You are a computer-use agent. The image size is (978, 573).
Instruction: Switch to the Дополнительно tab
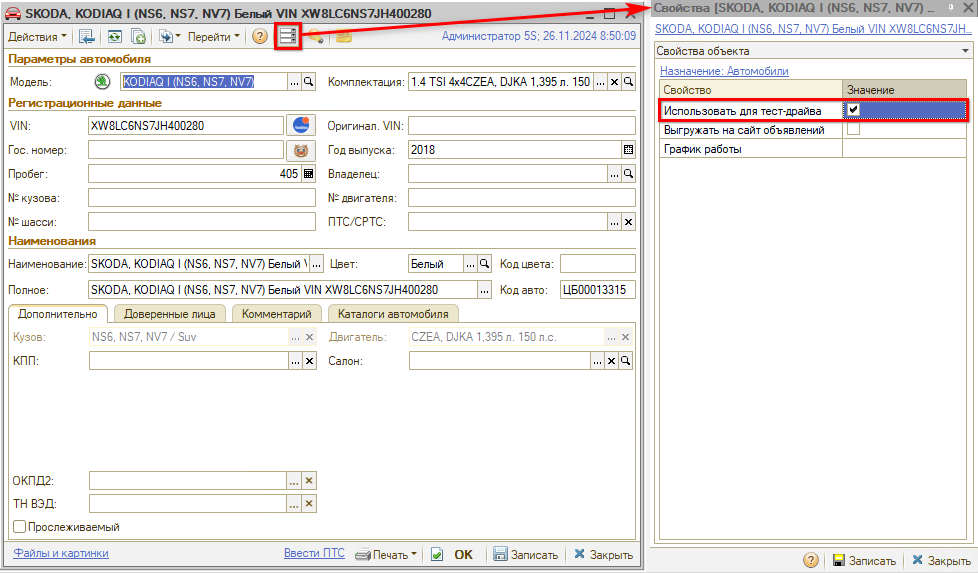58,314
